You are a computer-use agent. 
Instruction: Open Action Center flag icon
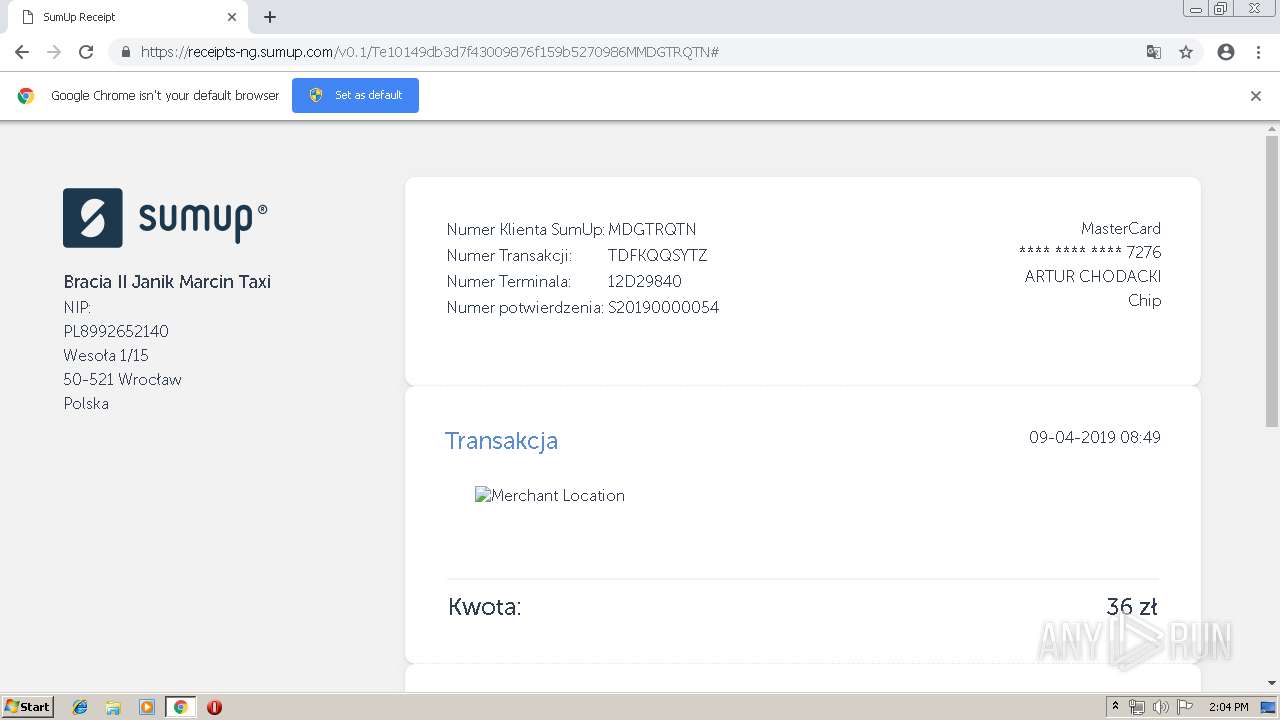coord(1185,707)
